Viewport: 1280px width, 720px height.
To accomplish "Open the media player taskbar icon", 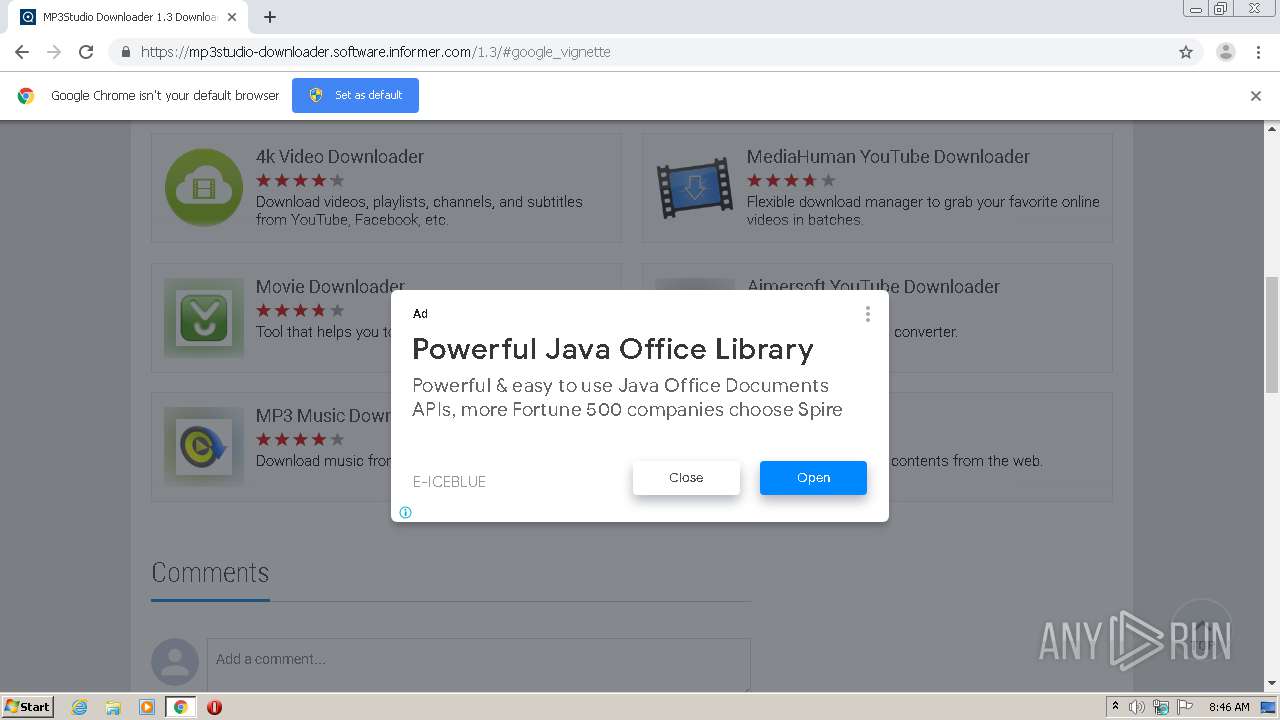I will point(147,707).
